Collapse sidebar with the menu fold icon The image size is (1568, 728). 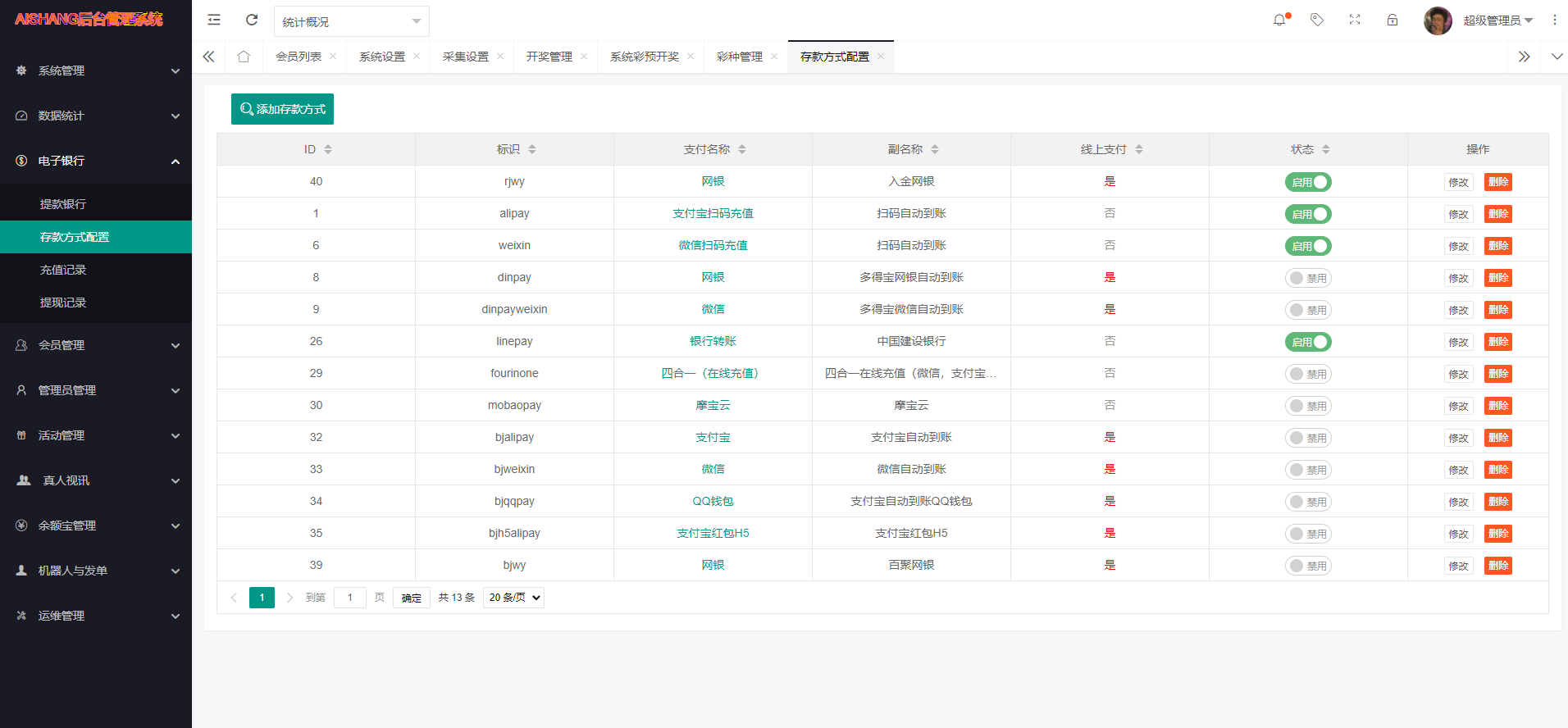click(214, 20)
